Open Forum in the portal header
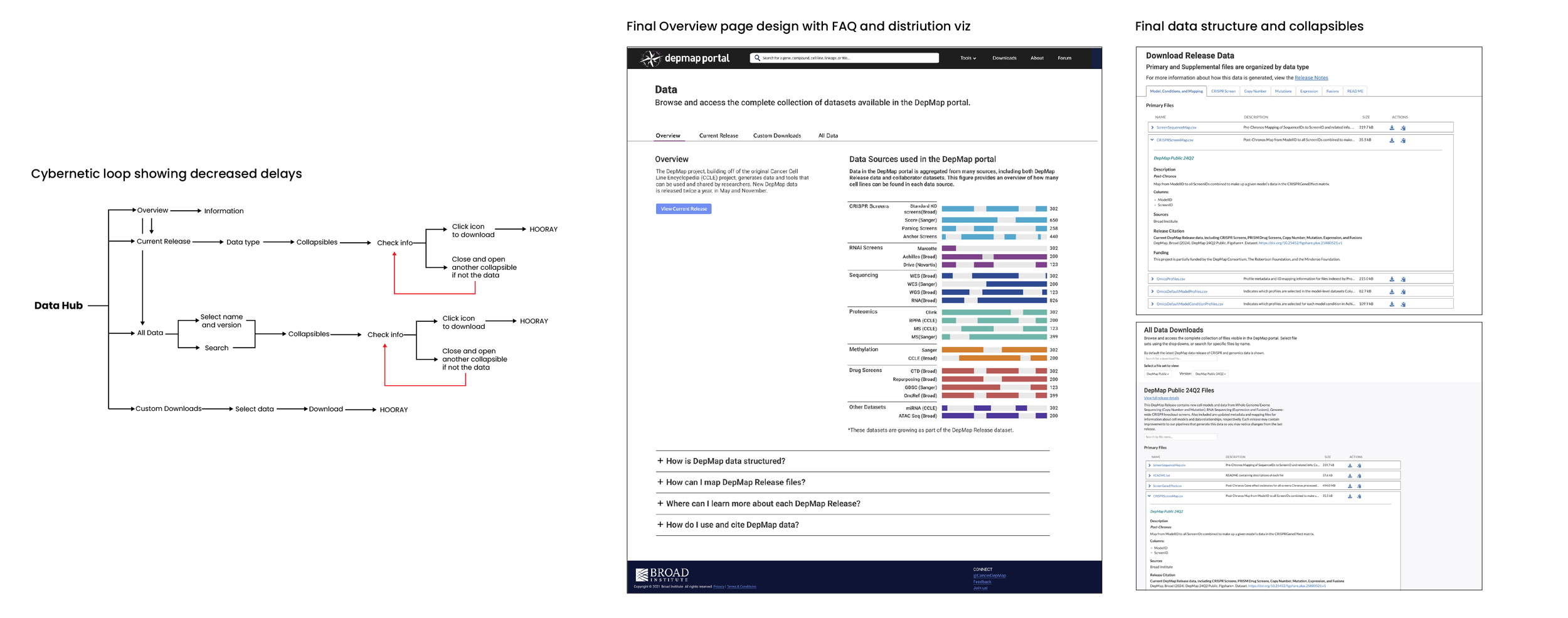This screenshot has width=1568, height=618. [x=1064, y=58]
